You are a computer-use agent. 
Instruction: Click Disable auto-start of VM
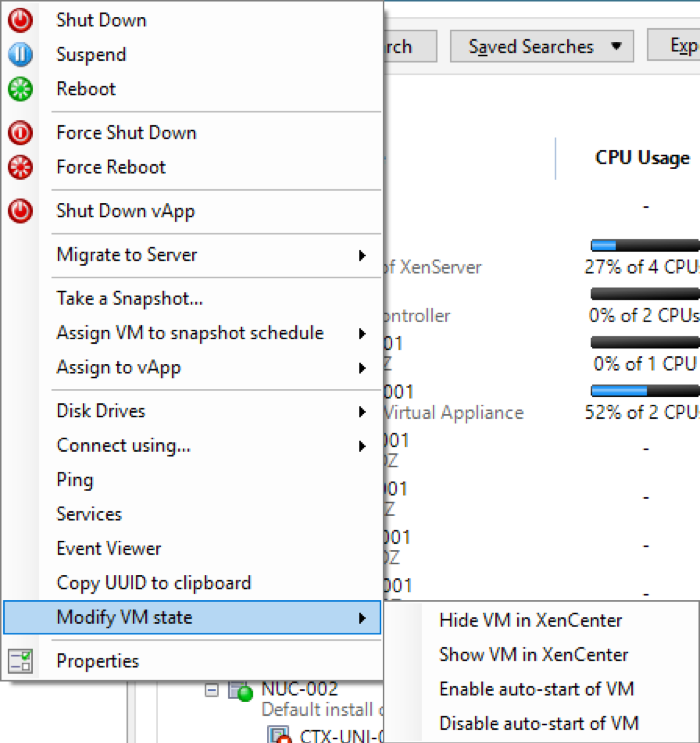point(538,723)
